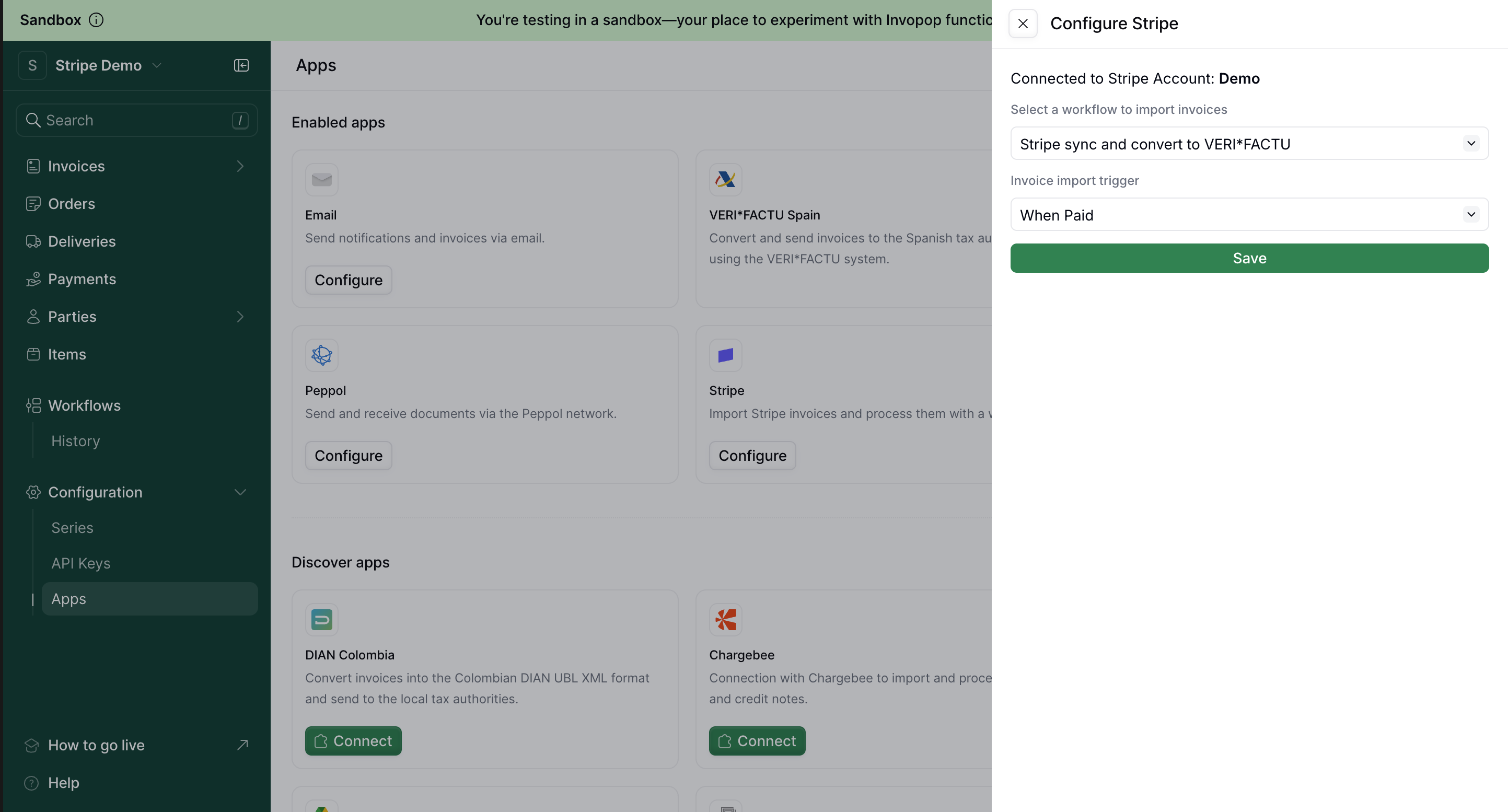The height and width of the screenshot is (812, 1508).
Task: Open the DIAN Colombia app icon
Action: (x=321, y=619)
